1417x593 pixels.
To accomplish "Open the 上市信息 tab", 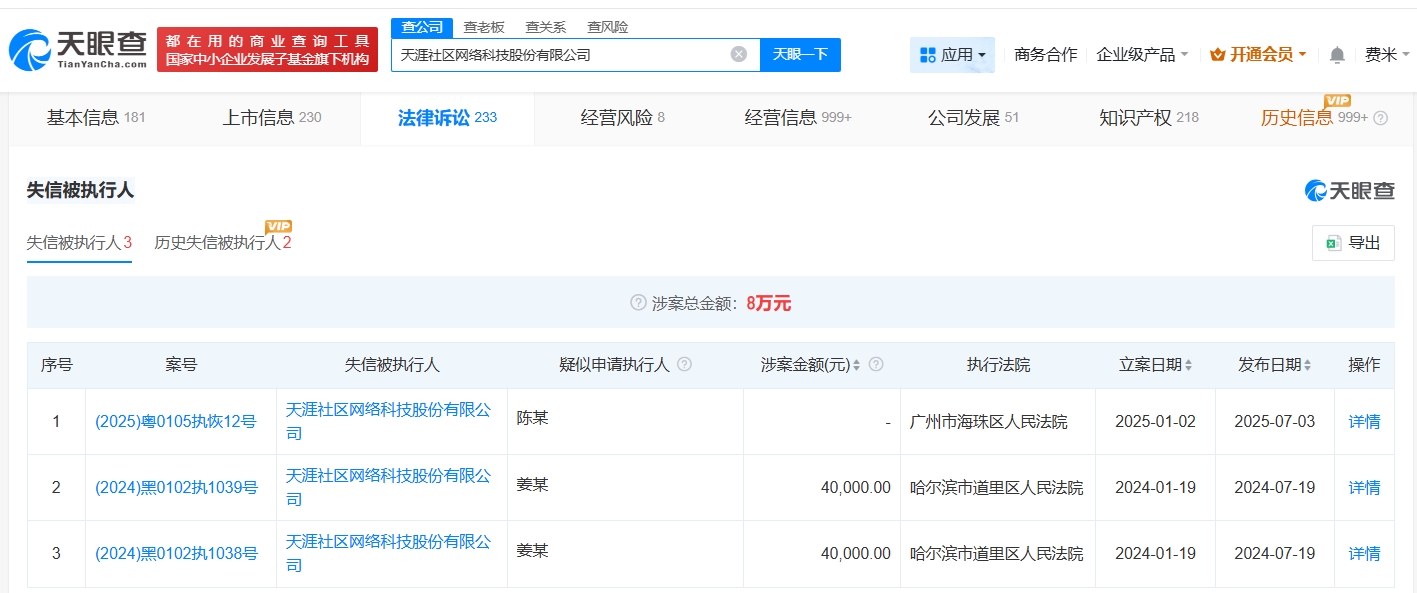I will 272,117.
